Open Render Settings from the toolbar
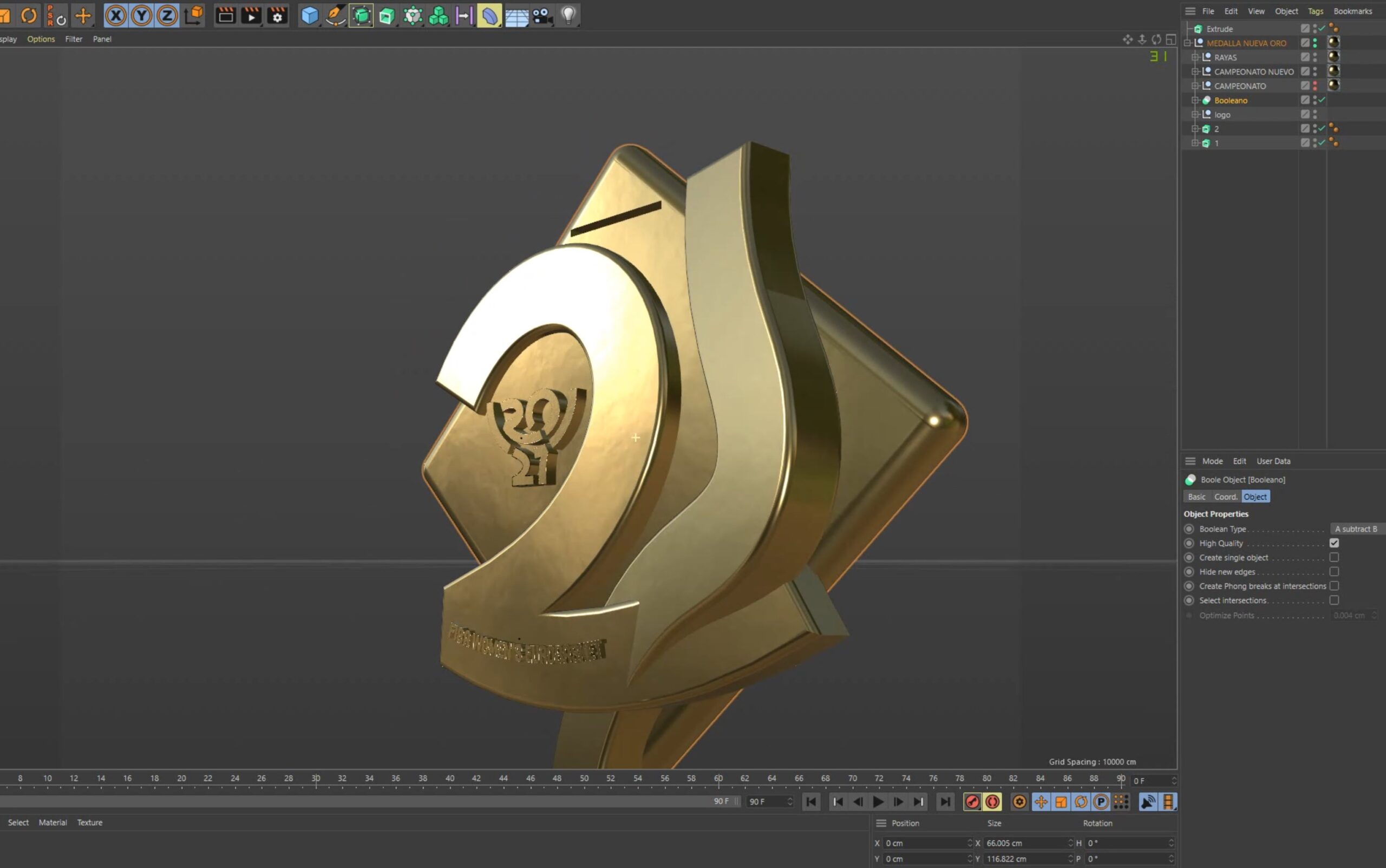The height and width of the screenshot is (868, 1386). coord(277,16)
